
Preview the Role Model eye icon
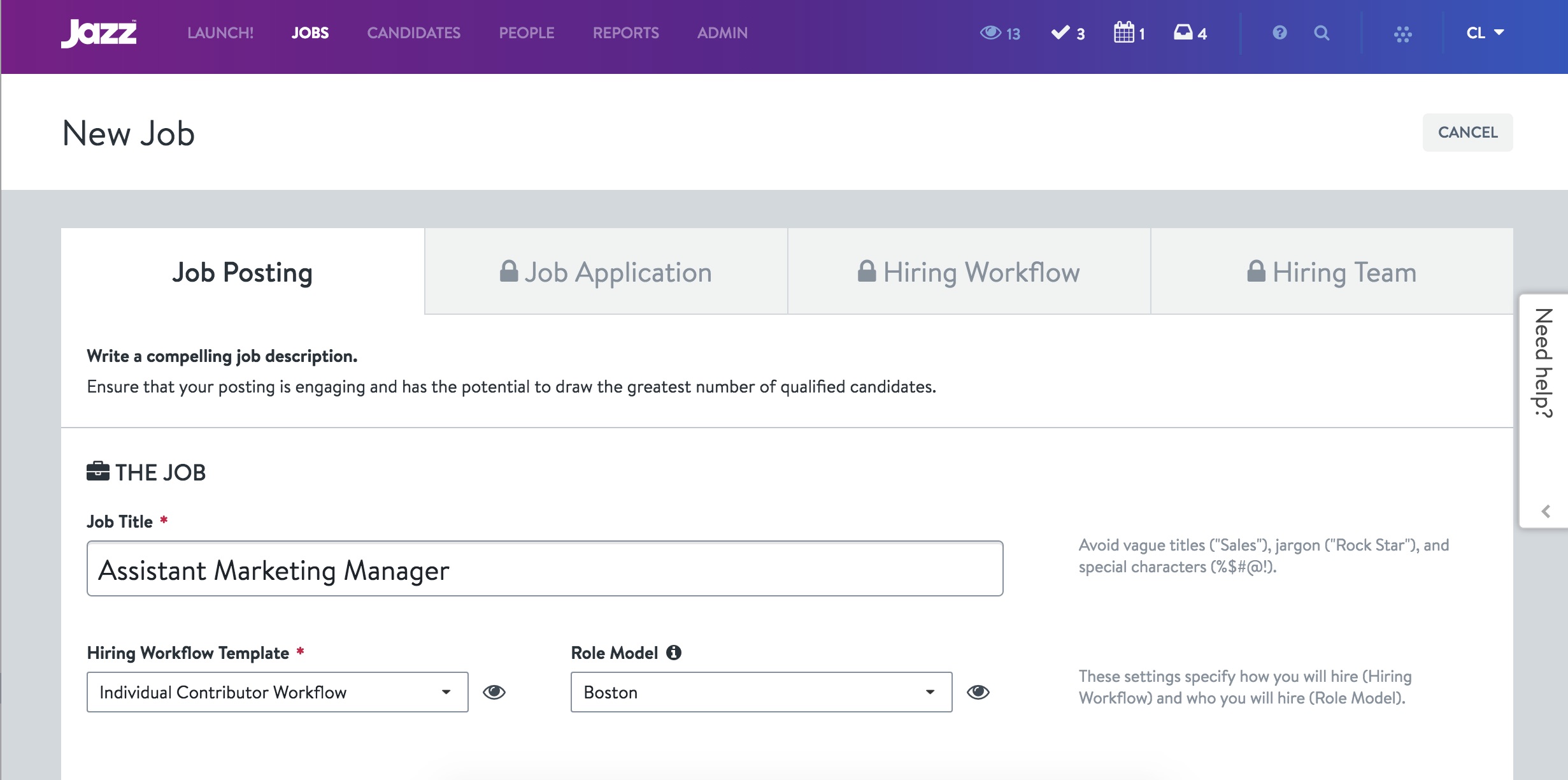click(x=978, y=692)
